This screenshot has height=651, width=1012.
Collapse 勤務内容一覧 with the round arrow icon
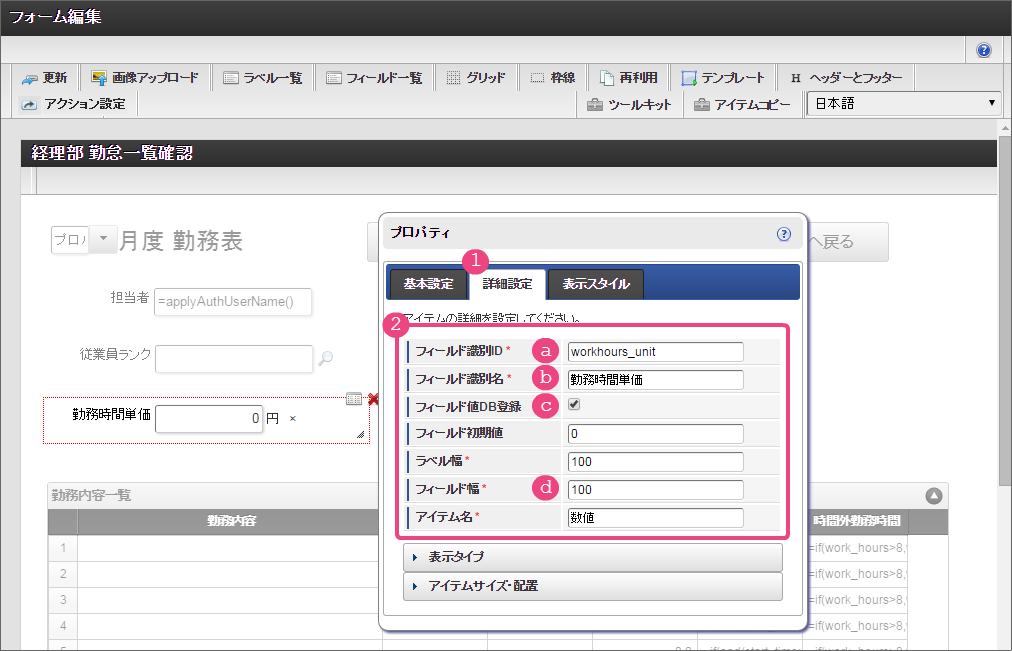click(x=933, y=495)
